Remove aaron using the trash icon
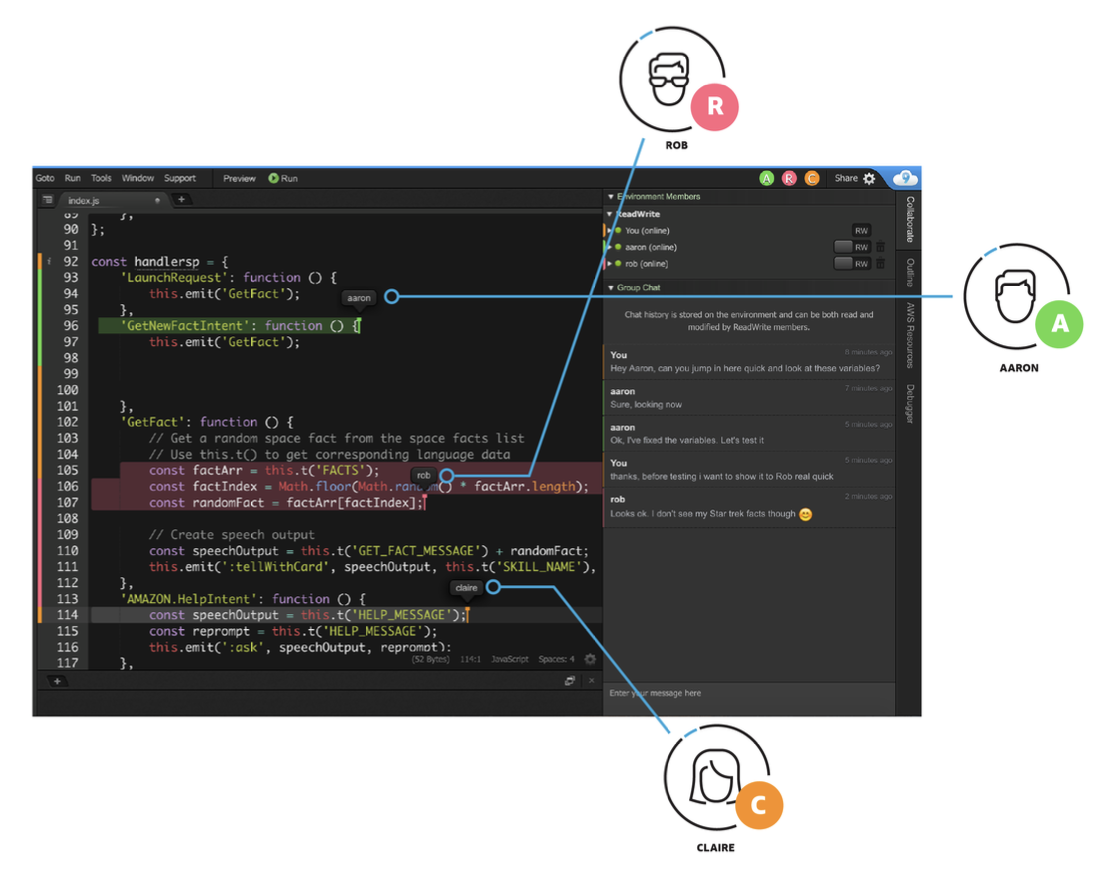This screenshot has width=1100, height=876. [880, 247]
